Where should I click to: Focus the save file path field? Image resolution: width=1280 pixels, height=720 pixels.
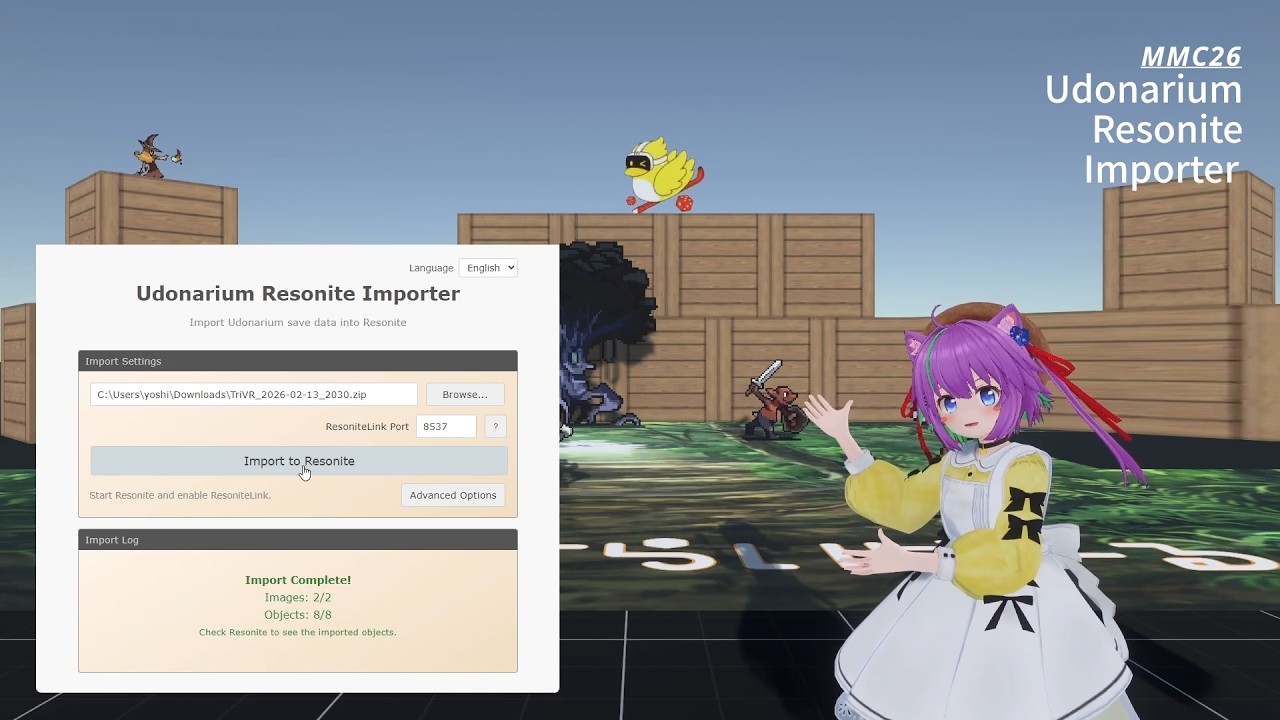254,394
